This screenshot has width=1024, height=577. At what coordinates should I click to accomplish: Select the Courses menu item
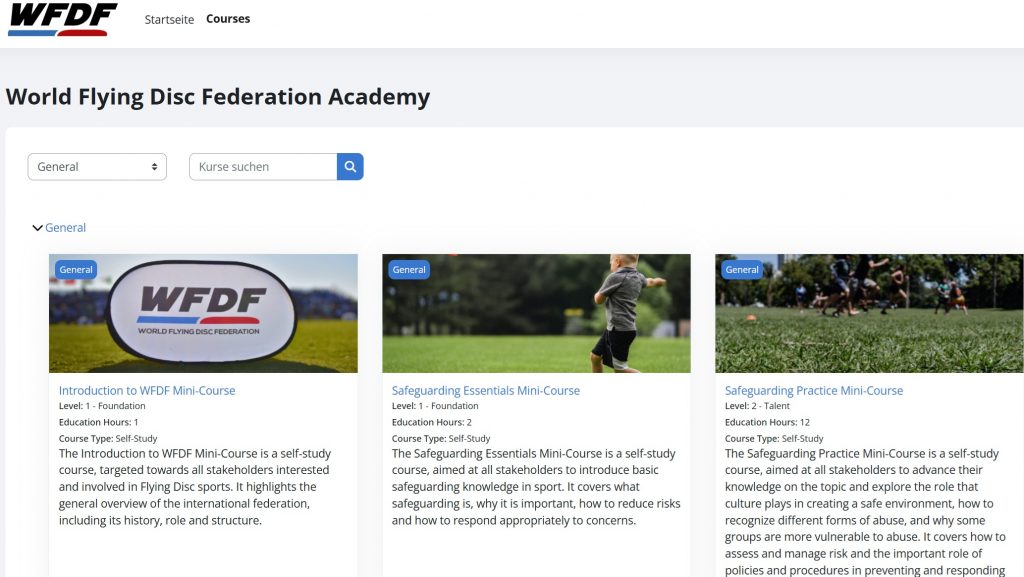coord(228,19)
